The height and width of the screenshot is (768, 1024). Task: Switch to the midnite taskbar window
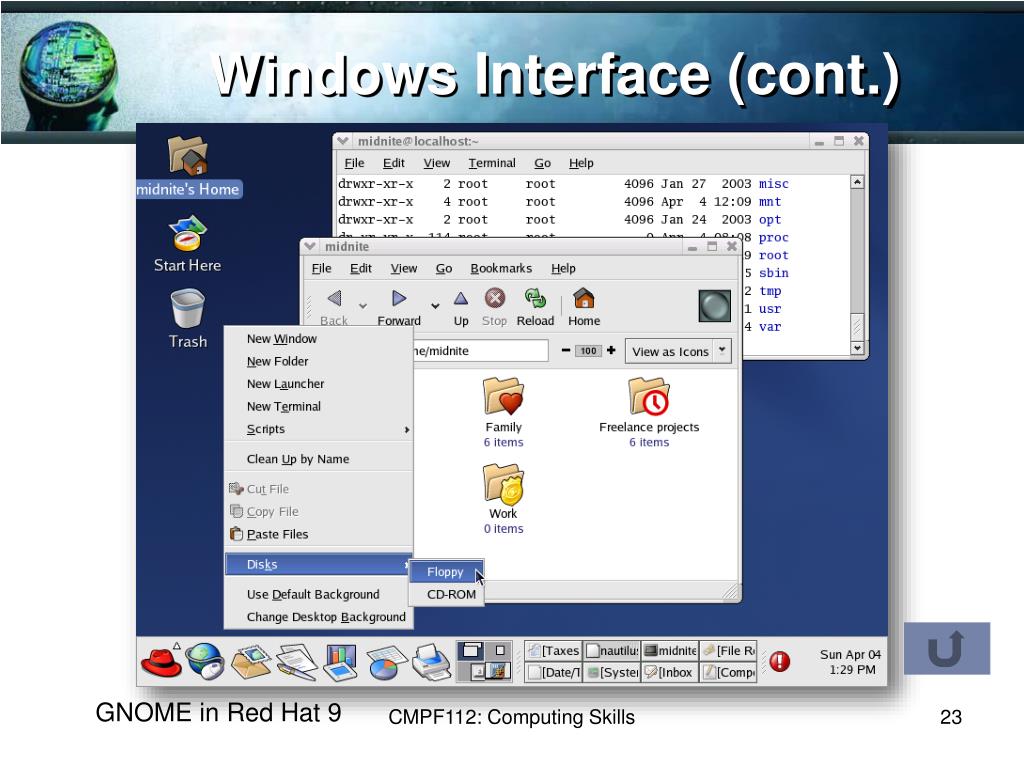[670, 651]
